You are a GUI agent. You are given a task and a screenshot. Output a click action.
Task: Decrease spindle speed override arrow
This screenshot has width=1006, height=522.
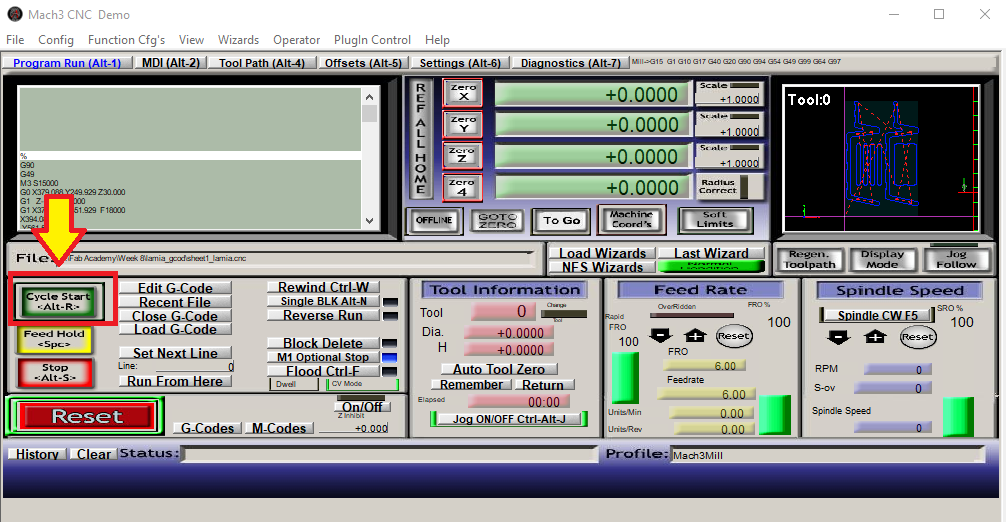coord(839,337)
